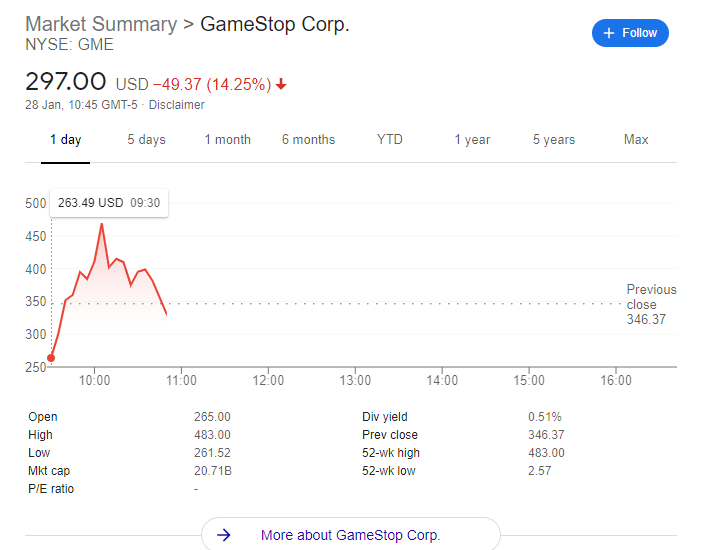Click the NYSE: GME ticker text
The image size is (702, 550).
click(x=69, y=44)
